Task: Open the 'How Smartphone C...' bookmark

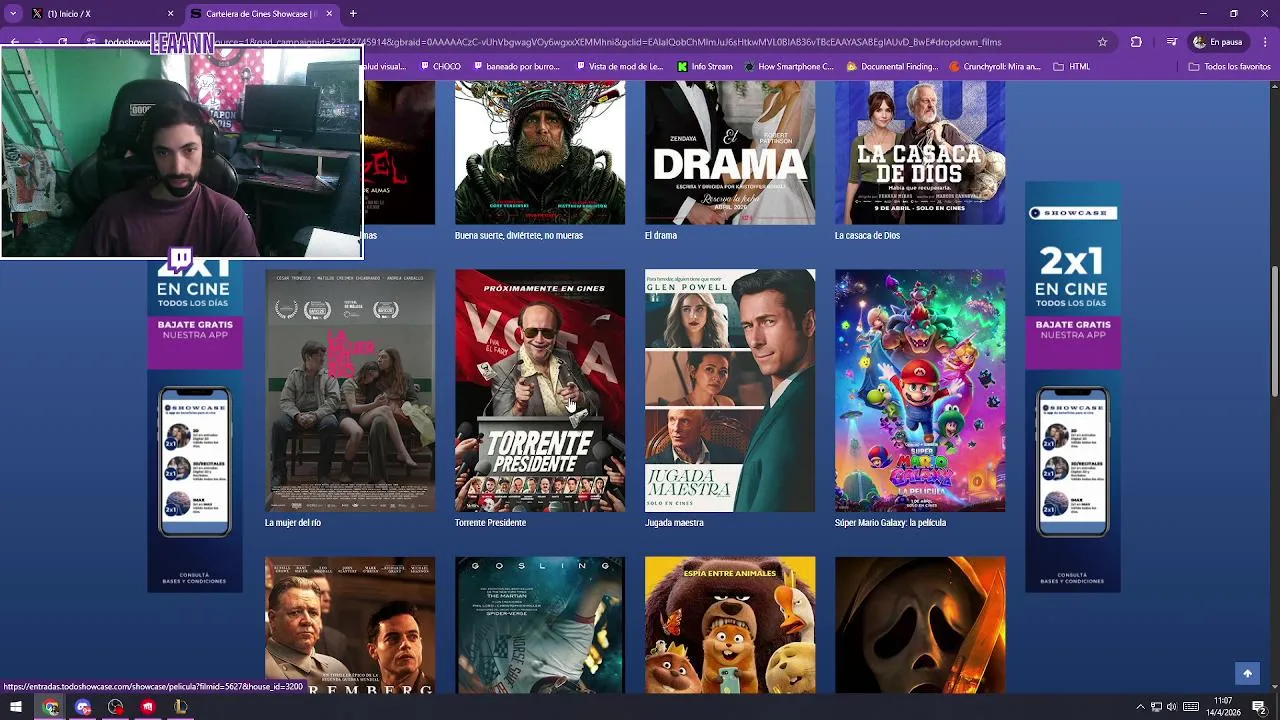Action: pos(789,67)
